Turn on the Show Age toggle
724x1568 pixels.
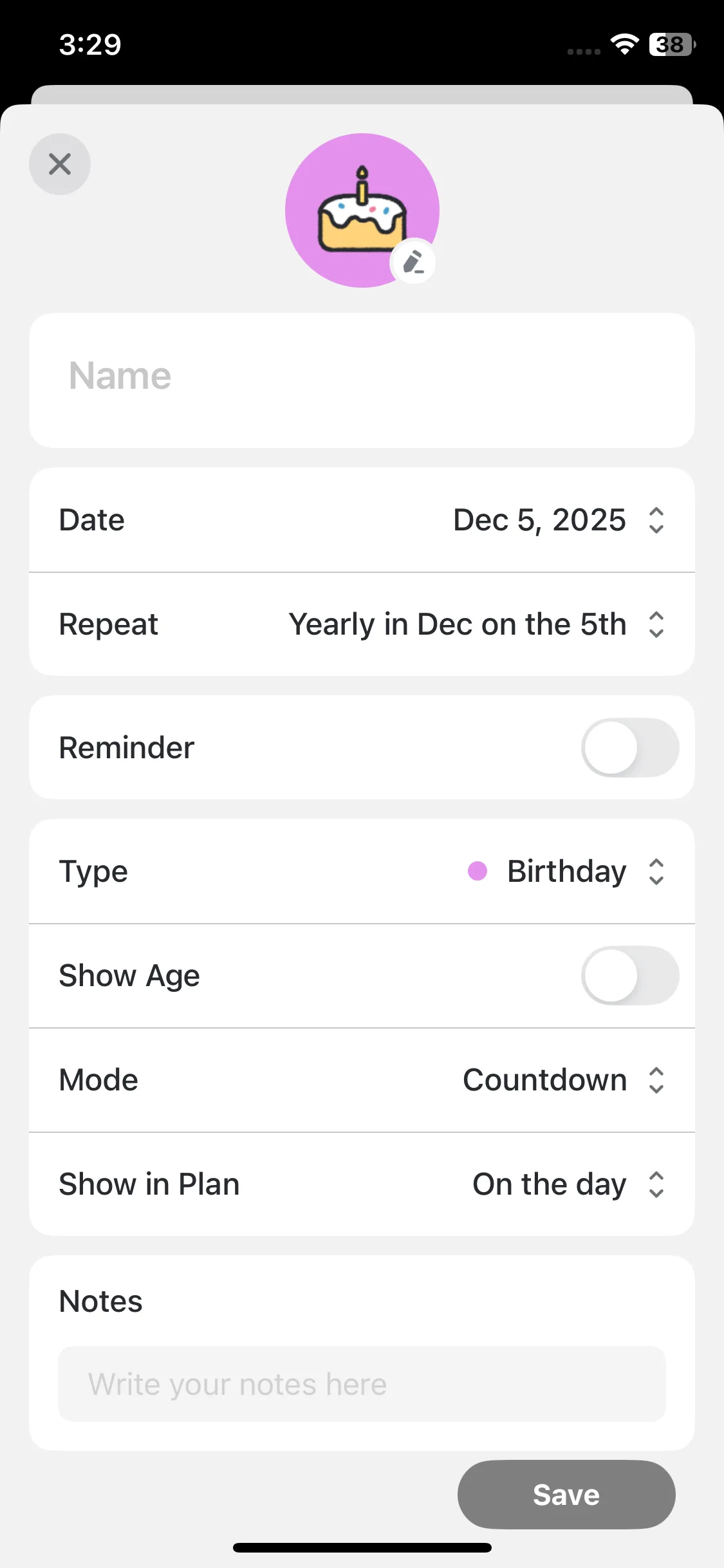click(629, 975)
